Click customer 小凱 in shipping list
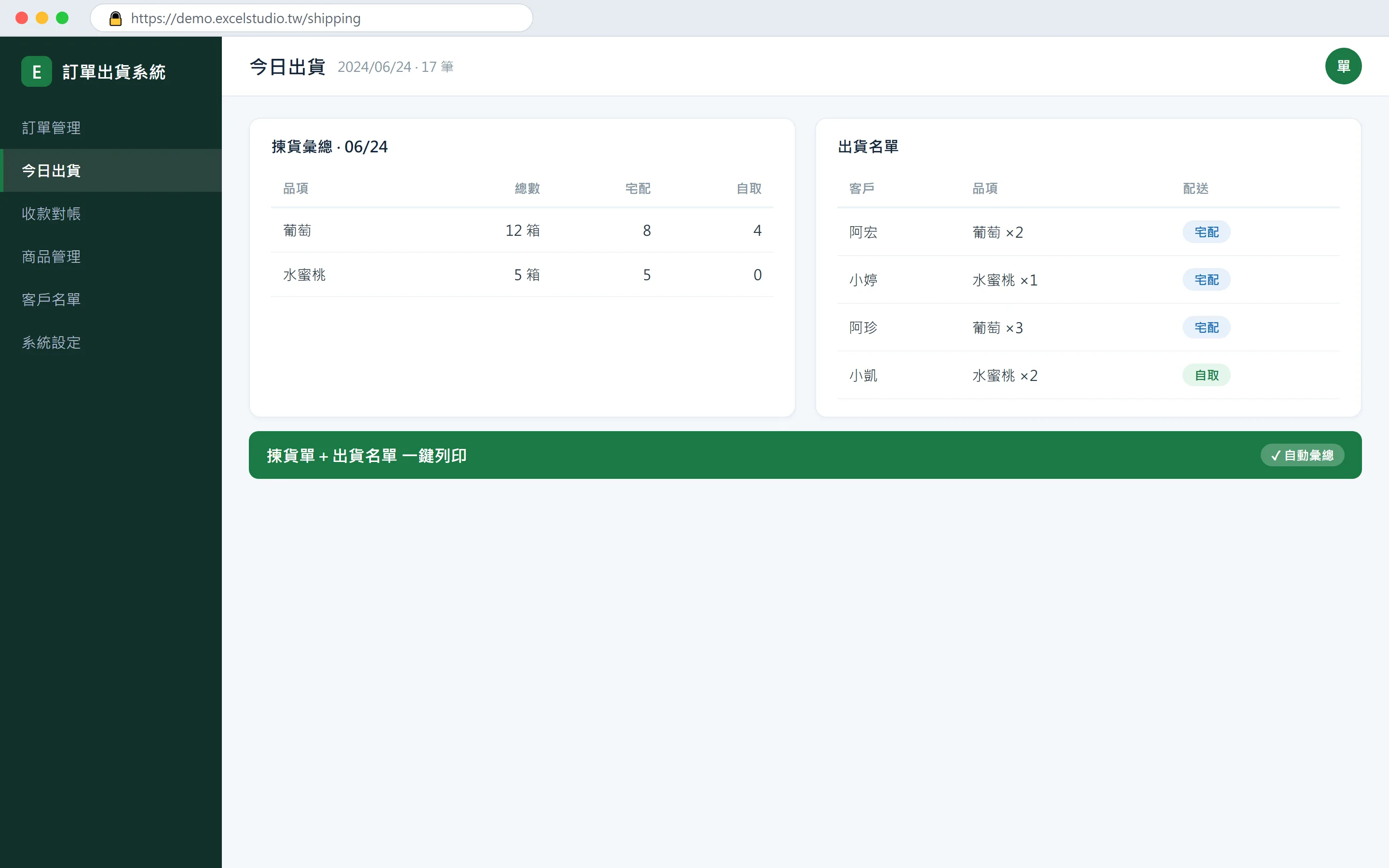The width and height of the screenshot is (1389, 868). [863, 375]
